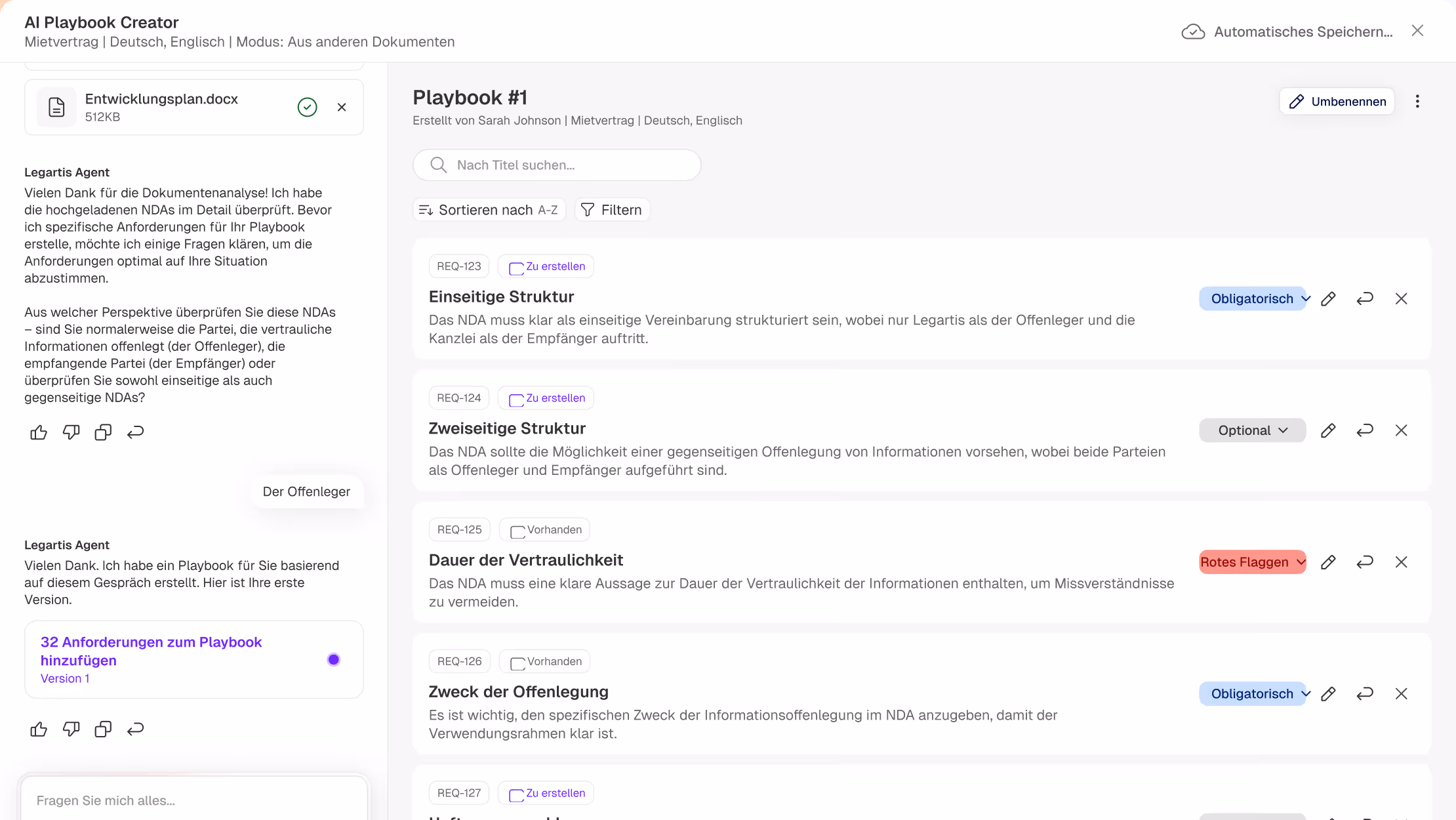The image size is (1456, 820).
Task: Change the Optional status dropdown on REQ-124
Action: tap(1252, 430)
